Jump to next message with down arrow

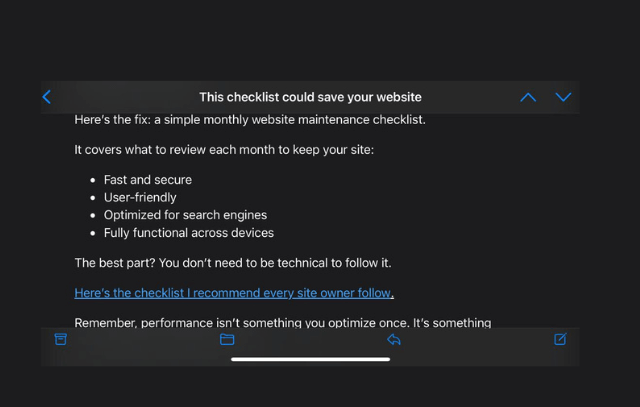(x=563, y=97)
